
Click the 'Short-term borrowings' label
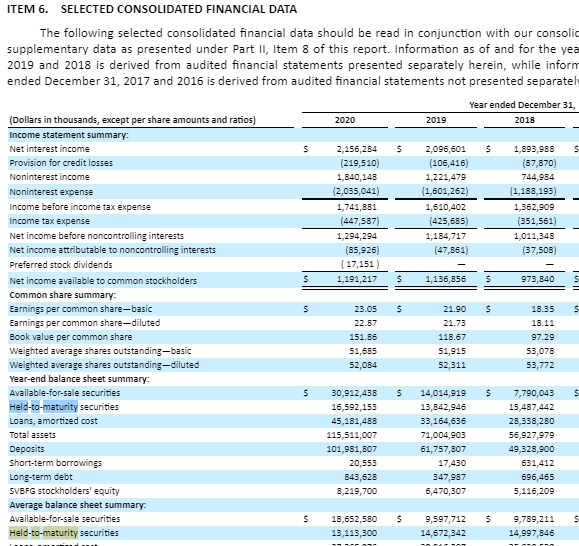click(x=55, y=463)
